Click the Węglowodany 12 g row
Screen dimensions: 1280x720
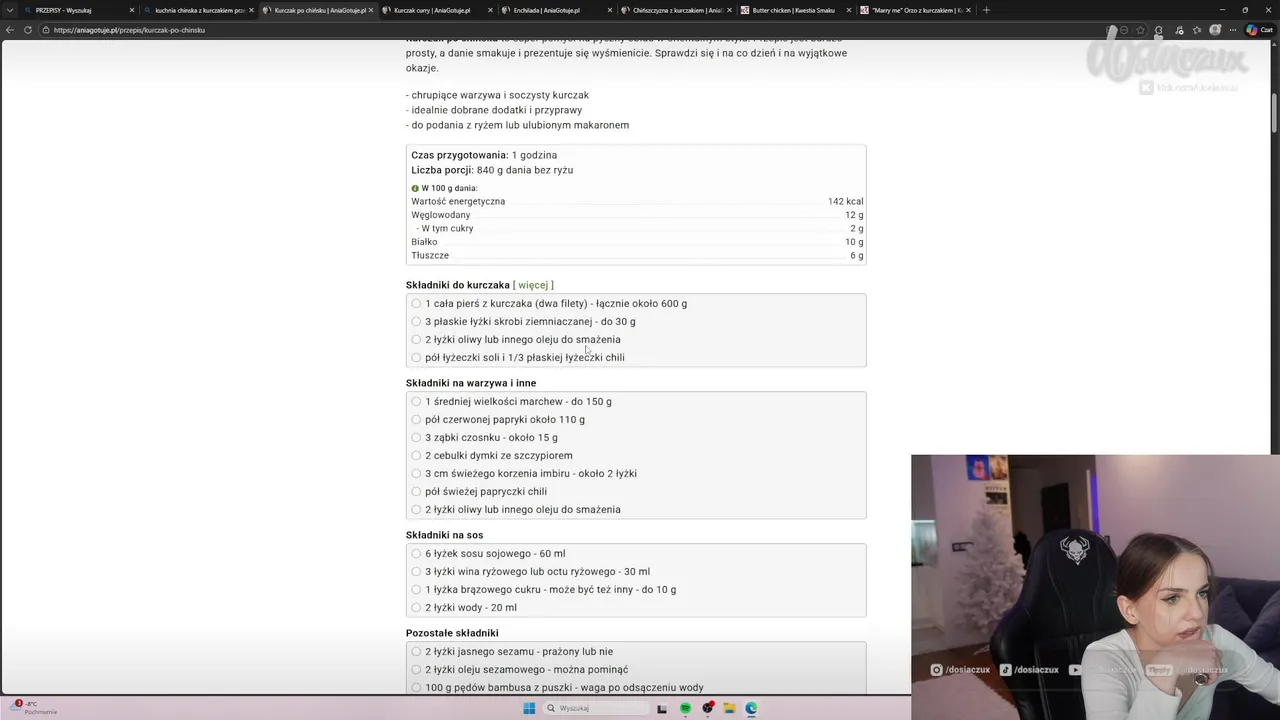coord(637,215)
